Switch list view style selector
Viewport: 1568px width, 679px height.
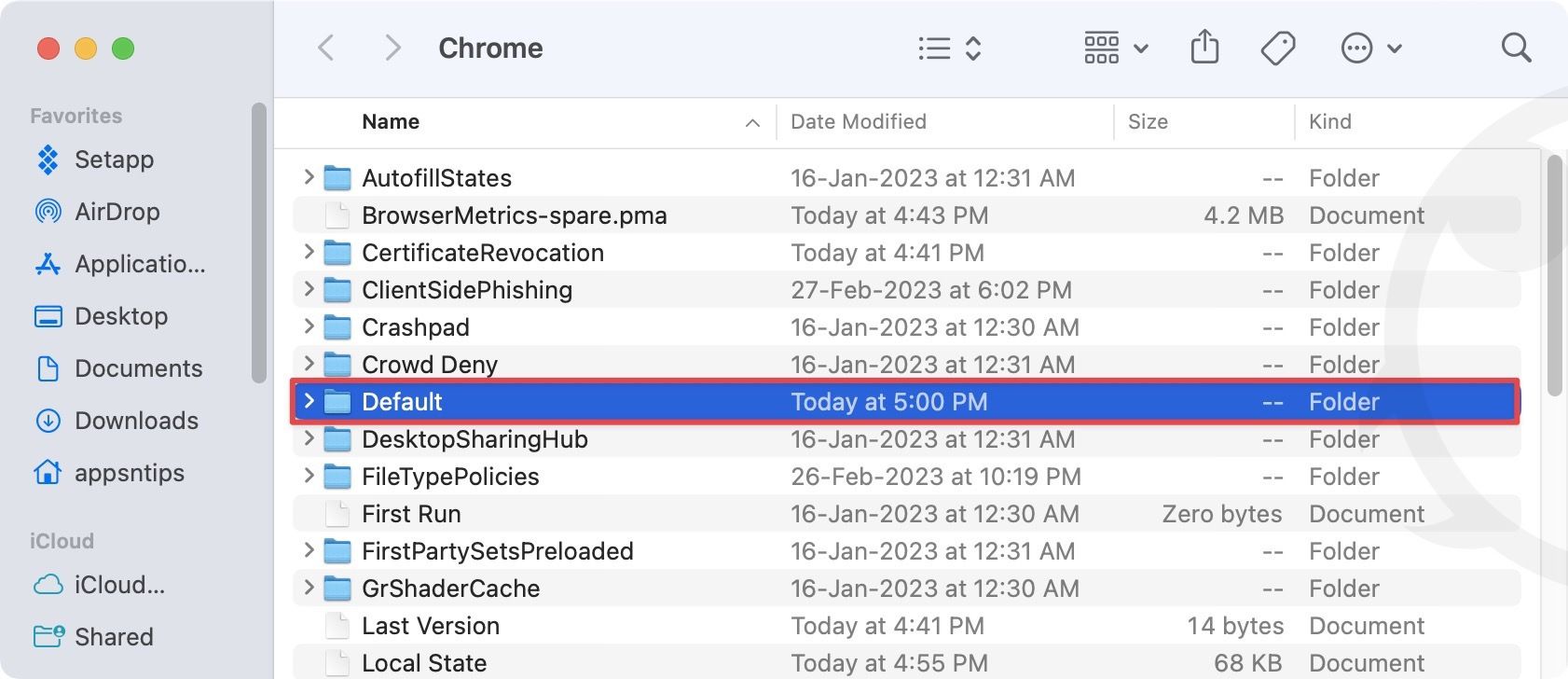949,48
